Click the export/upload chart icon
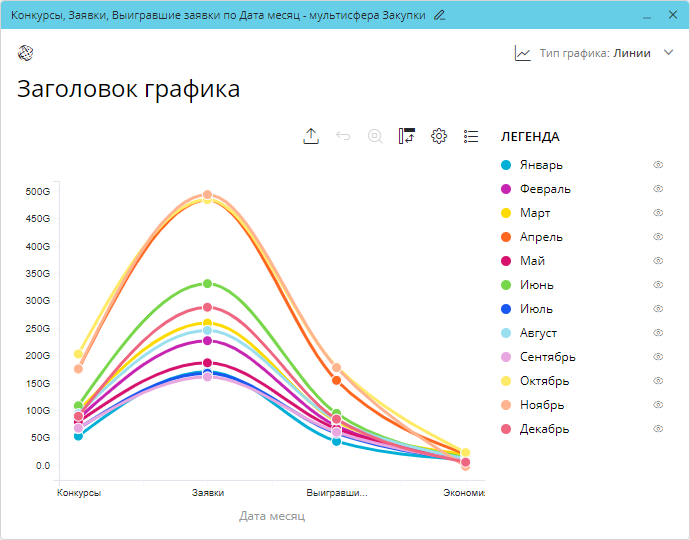This screenshot has width=690, height=540. pos(311,136)
